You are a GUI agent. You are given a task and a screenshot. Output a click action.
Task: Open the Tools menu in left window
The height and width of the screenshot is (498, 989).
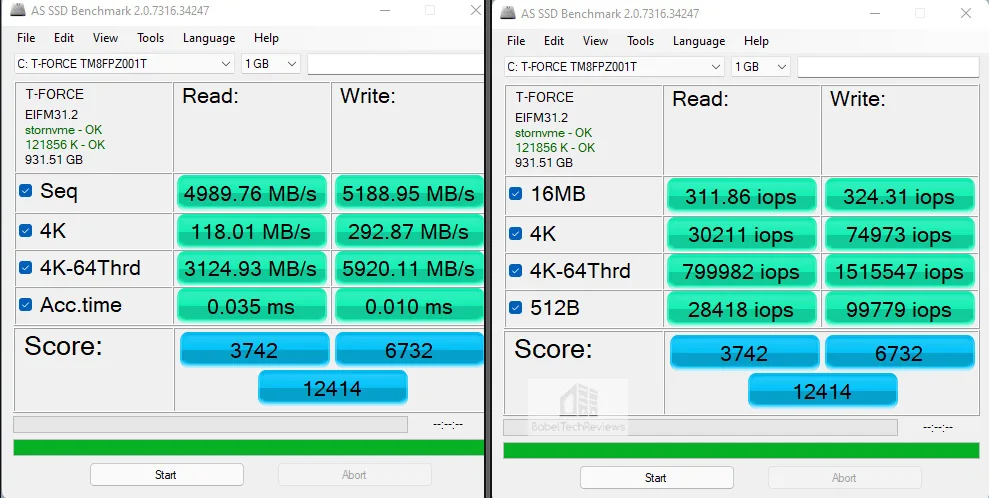click(x=151, y=38)
